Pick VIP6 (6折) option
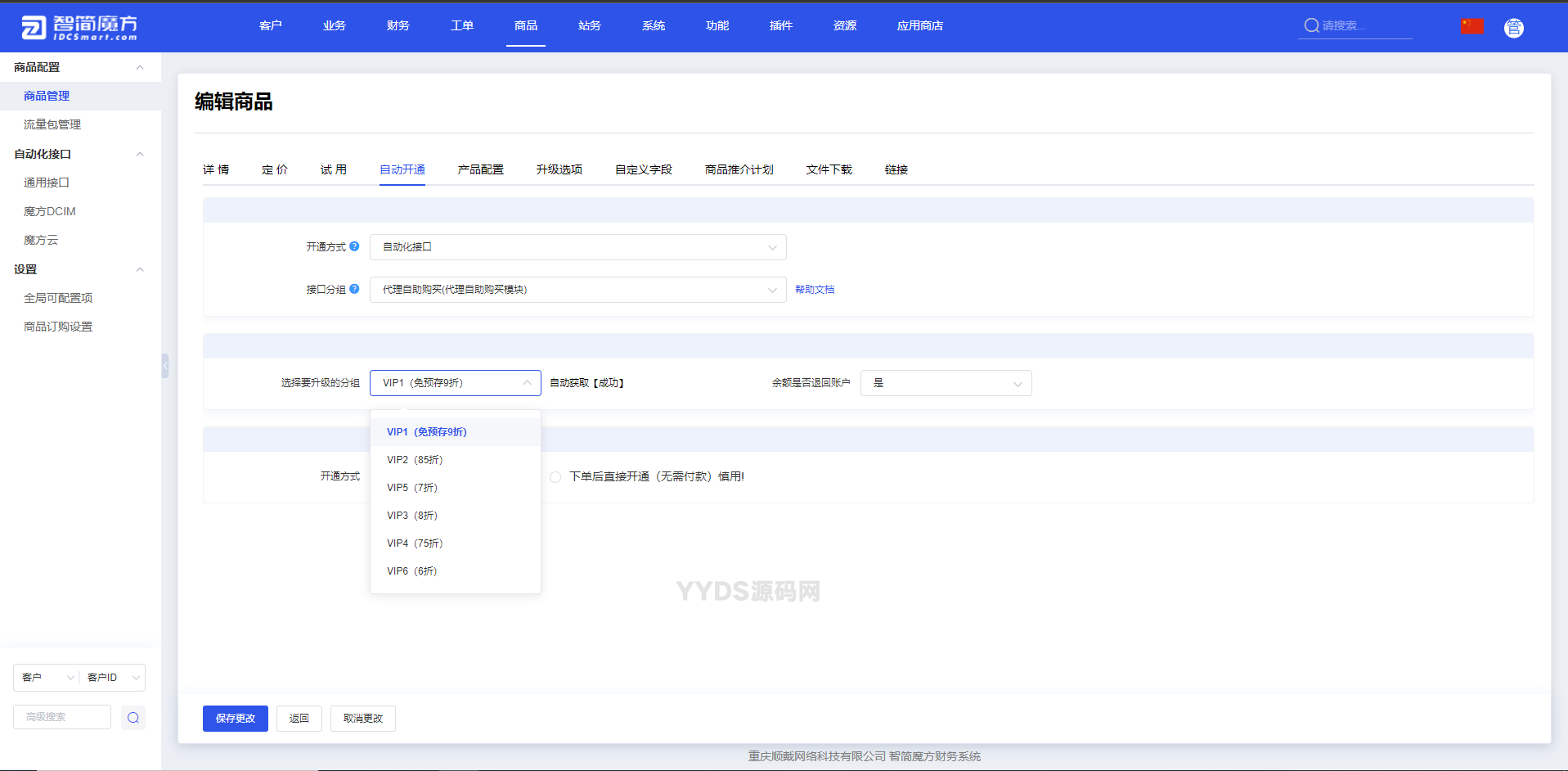The width and height of the screenshot is (1568, 771). (412, 571)
